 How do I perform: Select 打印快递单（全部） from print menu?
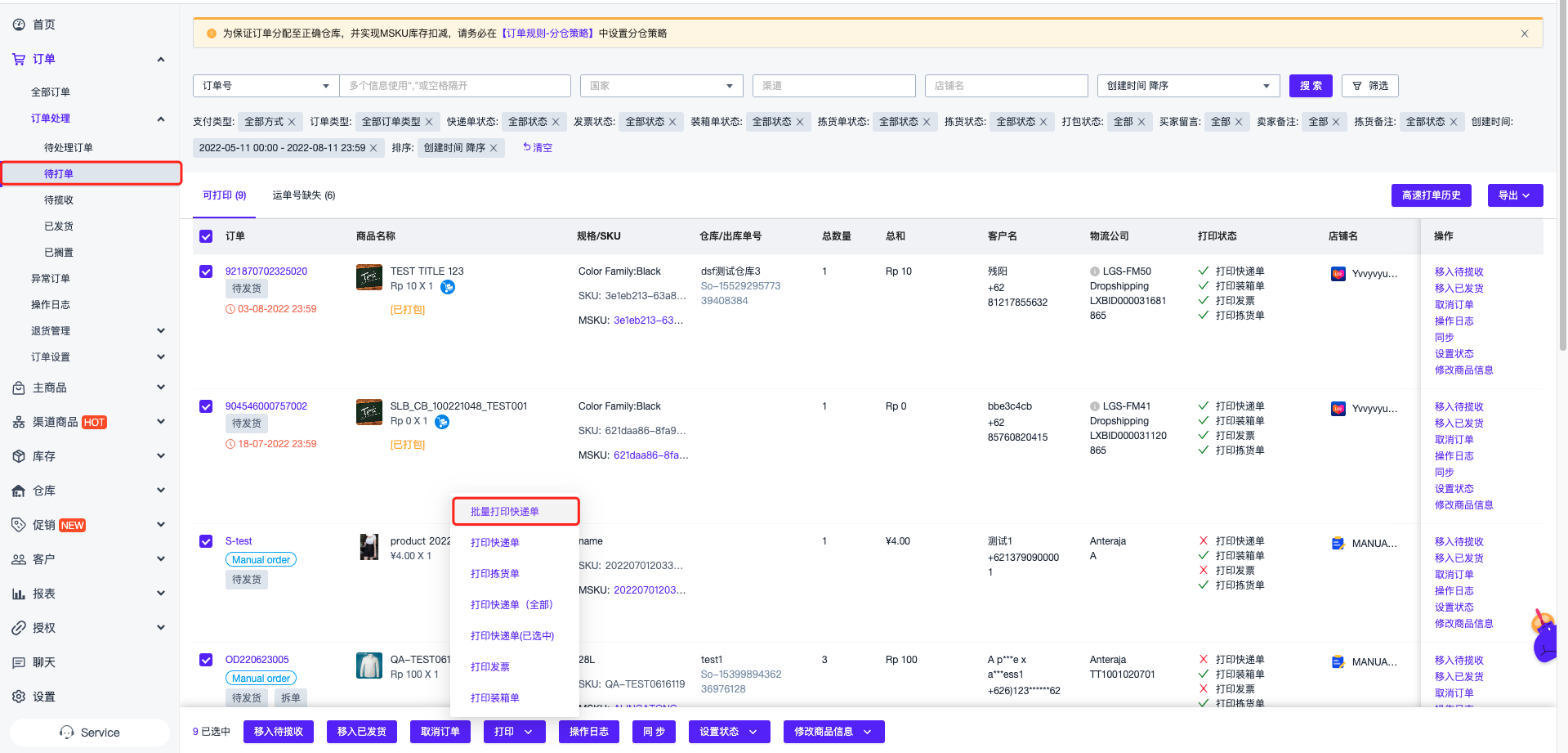[x=516, y=605]
